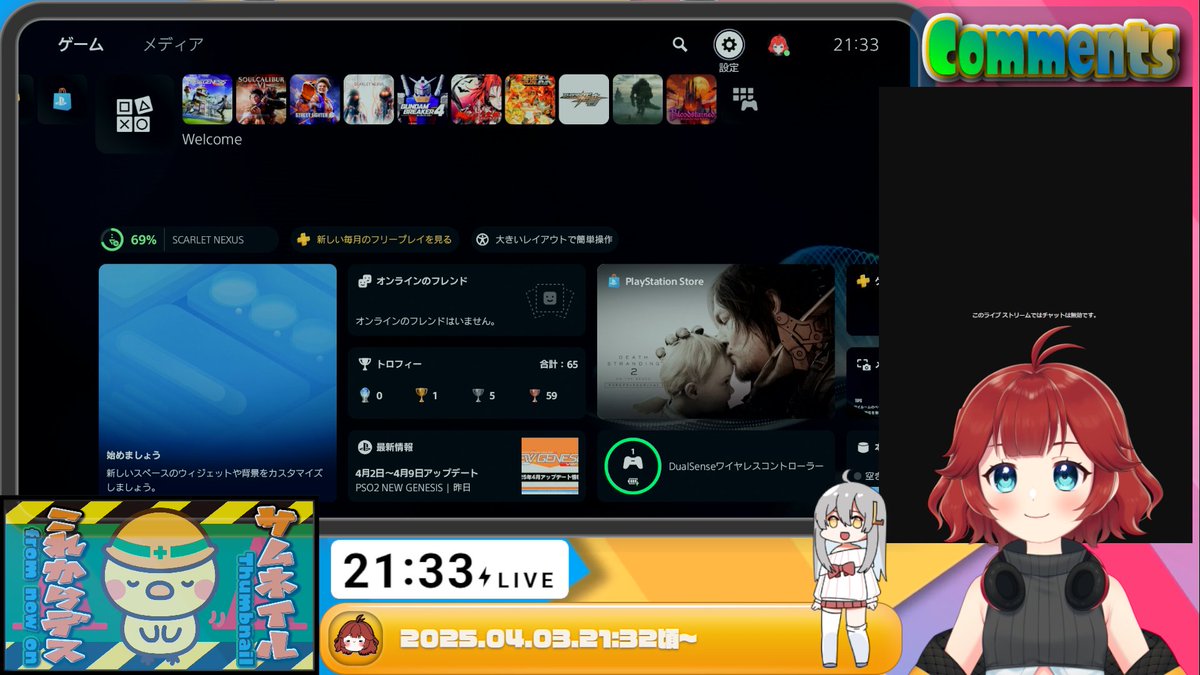
Task: Launch the Shadow of the Colossus tile
Action: tap(638, 99)
